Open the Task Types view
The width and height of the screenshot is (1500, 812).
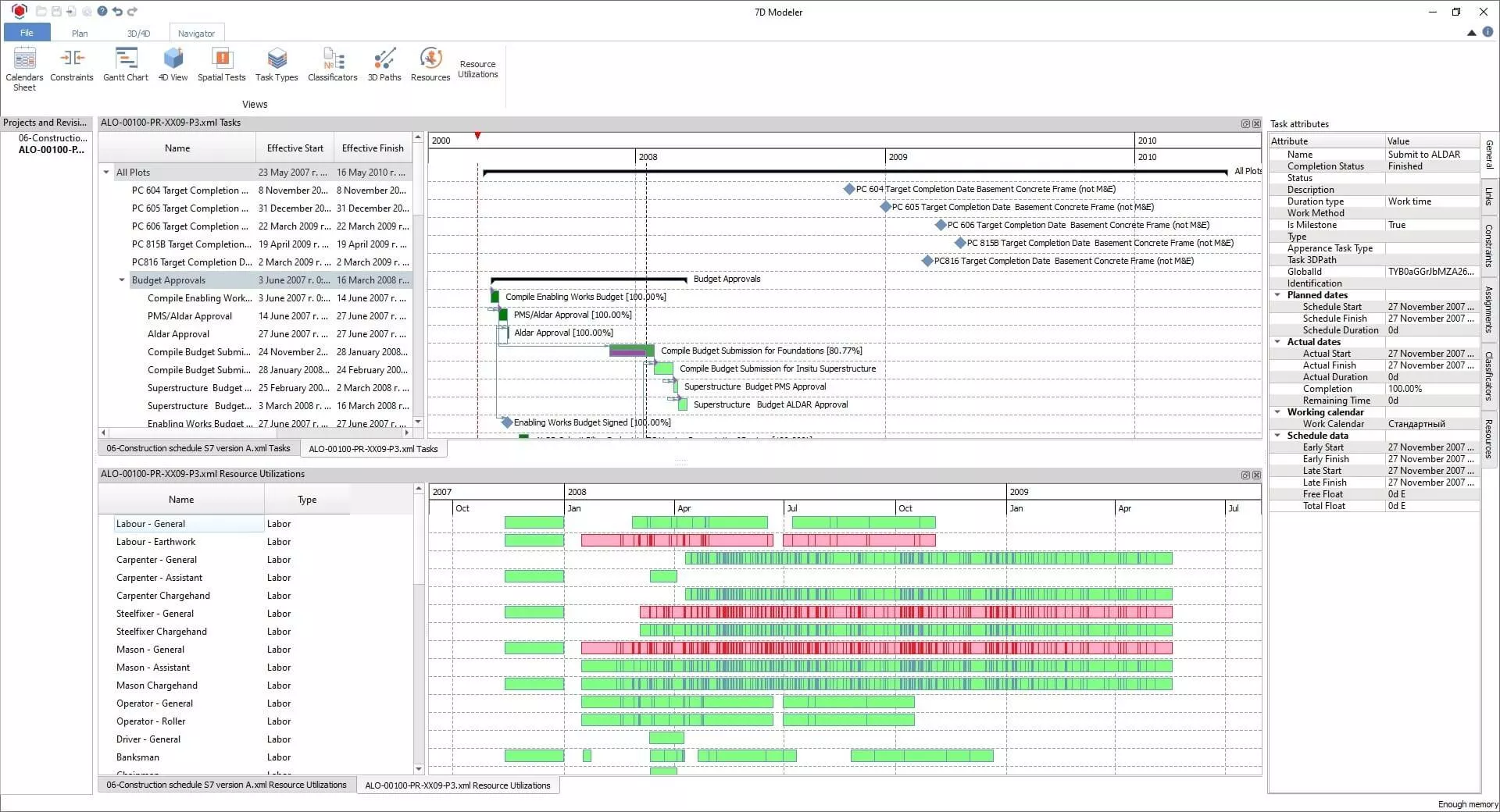(277, 65)
